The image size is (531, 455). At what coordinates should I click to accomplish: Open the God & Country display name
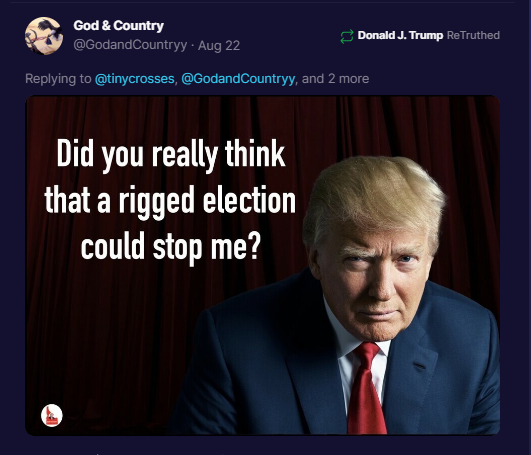click(x=119, y=26)
